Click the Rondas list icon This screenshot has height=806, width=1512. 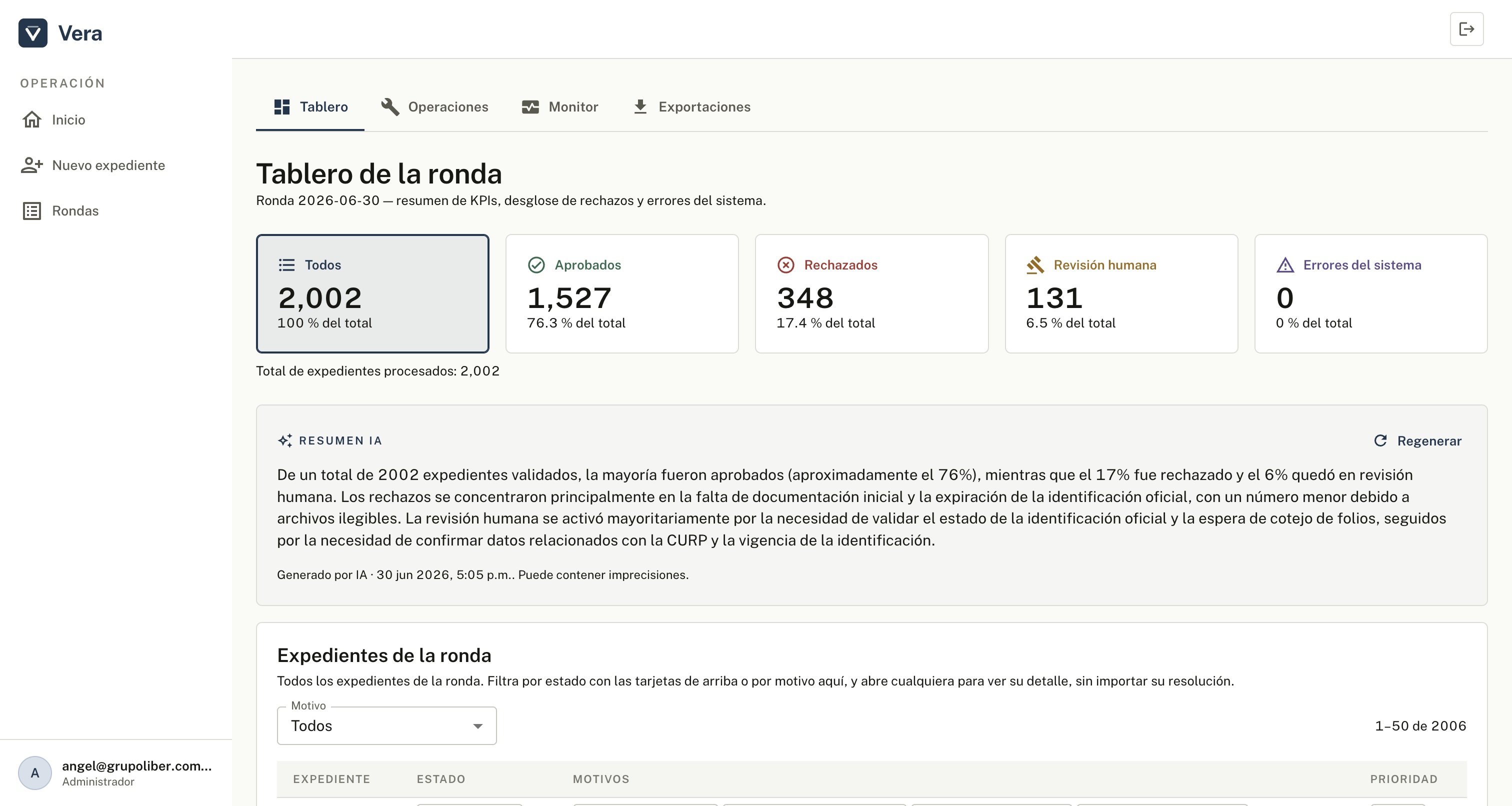pos(31,210)
